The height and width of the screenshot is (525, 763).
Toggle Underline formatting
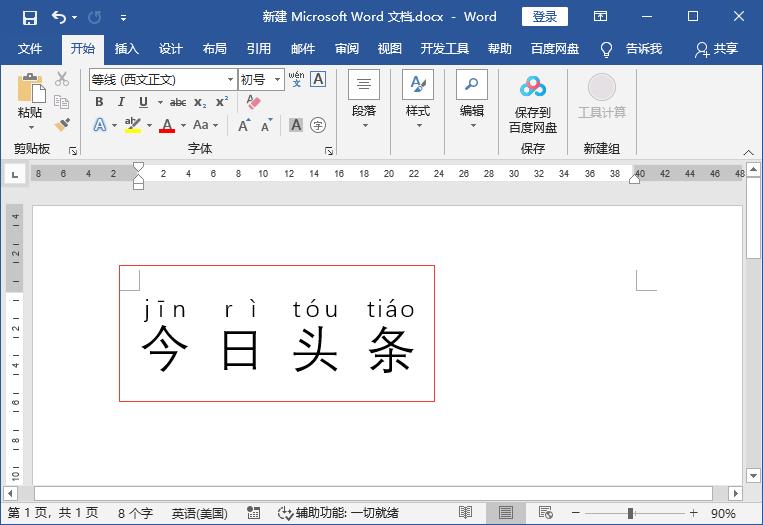coord(143,102)
